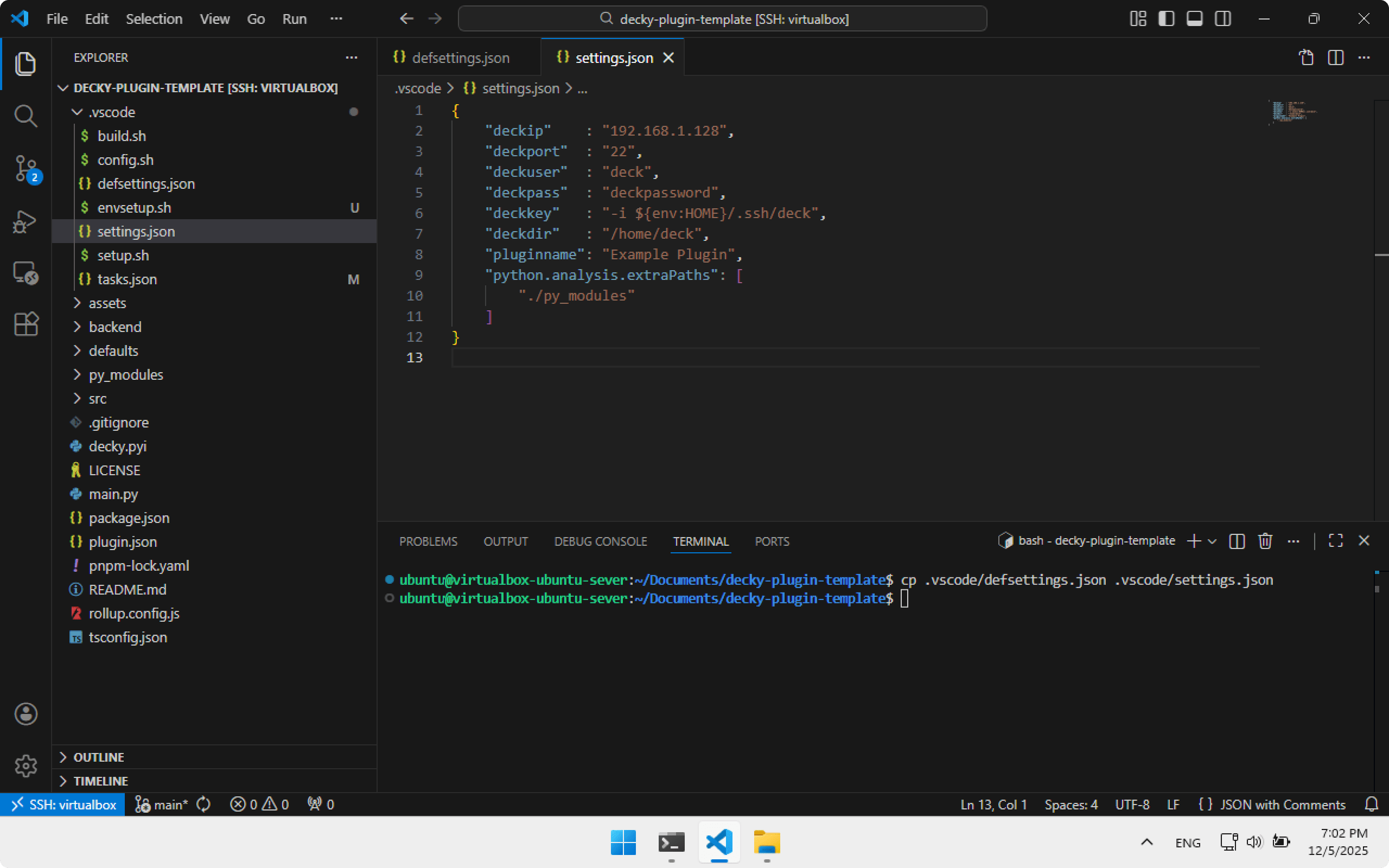
Task: Open the Remote Explorer view
Action: click(26, 273)
